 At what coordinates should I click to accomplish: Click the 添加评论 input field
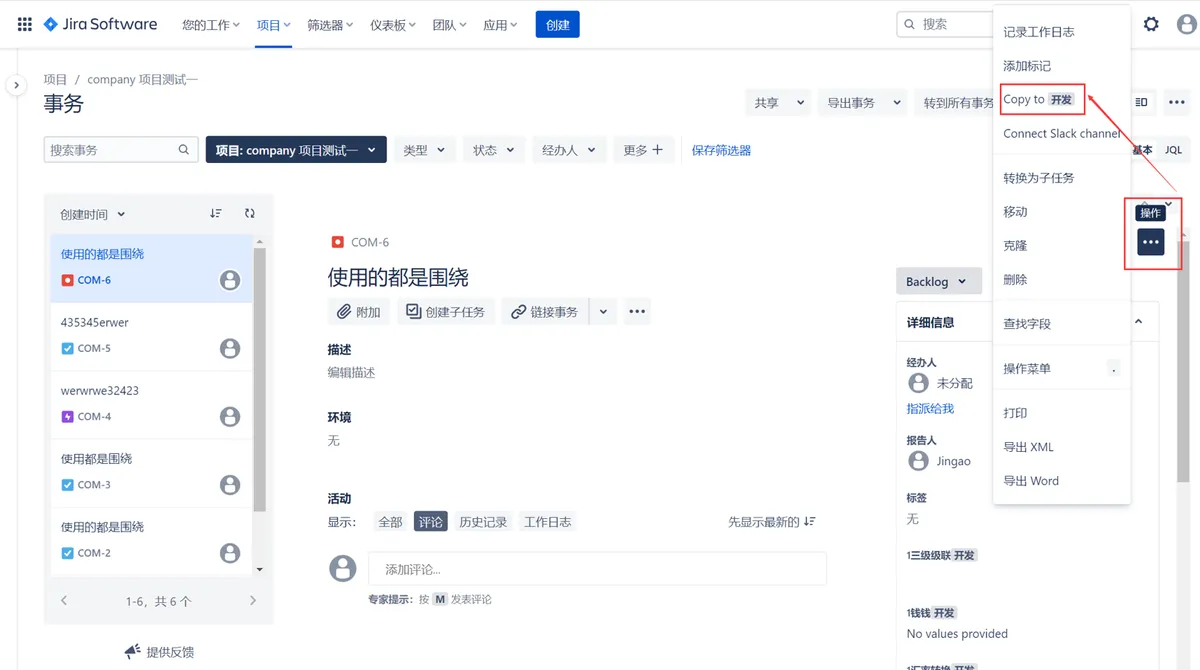[597, 569]
